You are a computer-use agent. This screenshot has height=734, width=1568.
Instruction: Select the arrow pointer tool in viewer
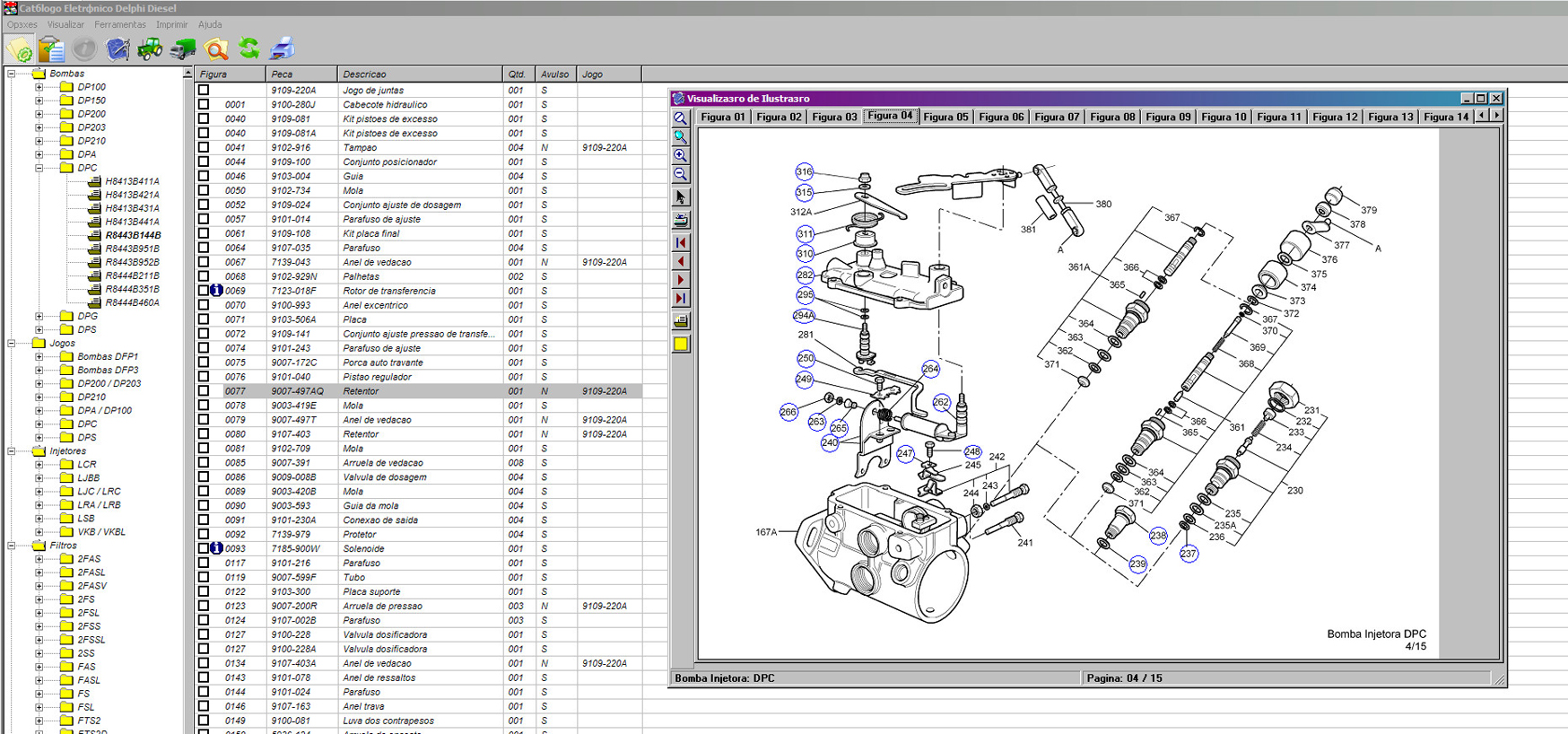click(681, 197)
